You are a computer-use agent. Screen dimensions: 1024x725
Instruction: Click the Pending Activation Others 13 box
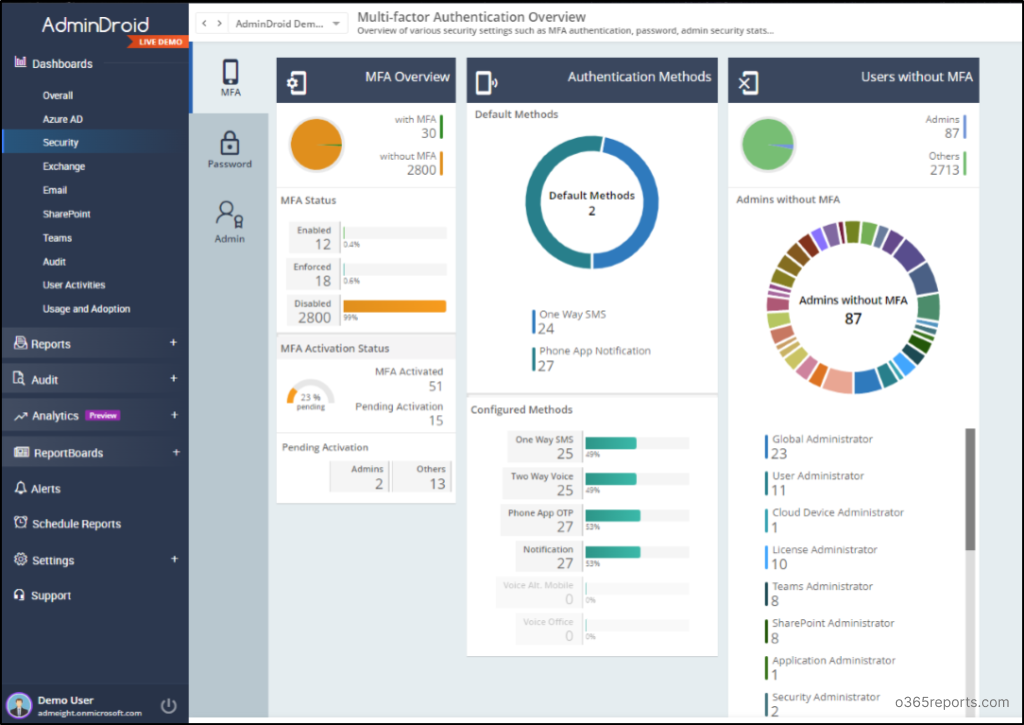[x=422, y=477]
